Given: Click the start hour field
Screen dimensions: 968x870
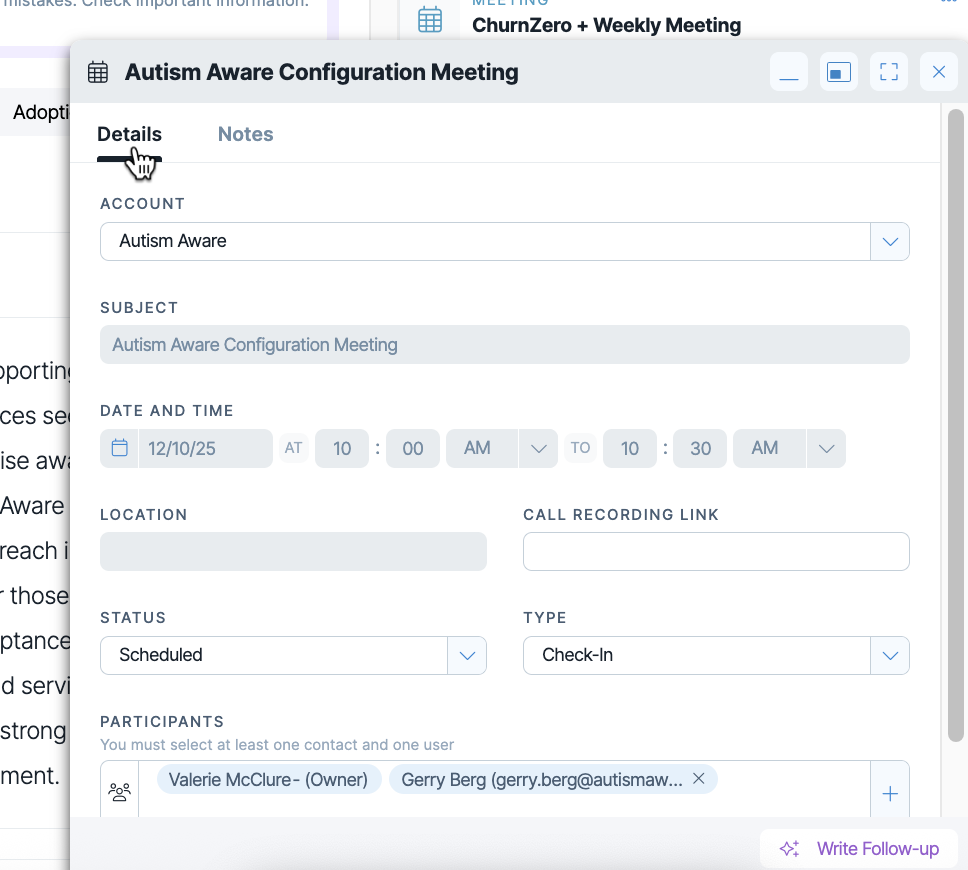Looking at the screenshot, I should click(342, 448).
